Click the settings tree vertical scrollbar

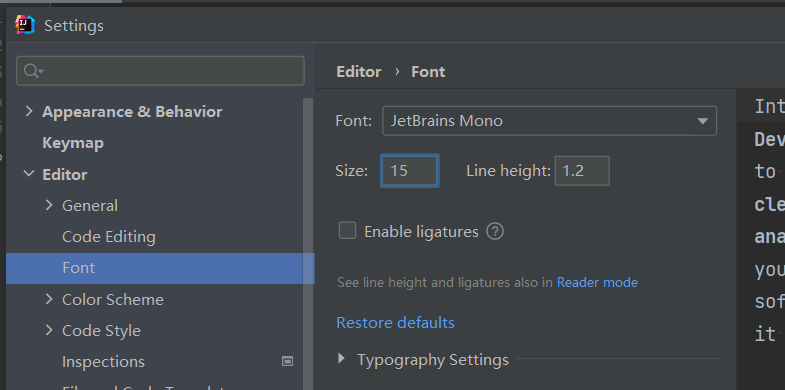pos(308,244)
